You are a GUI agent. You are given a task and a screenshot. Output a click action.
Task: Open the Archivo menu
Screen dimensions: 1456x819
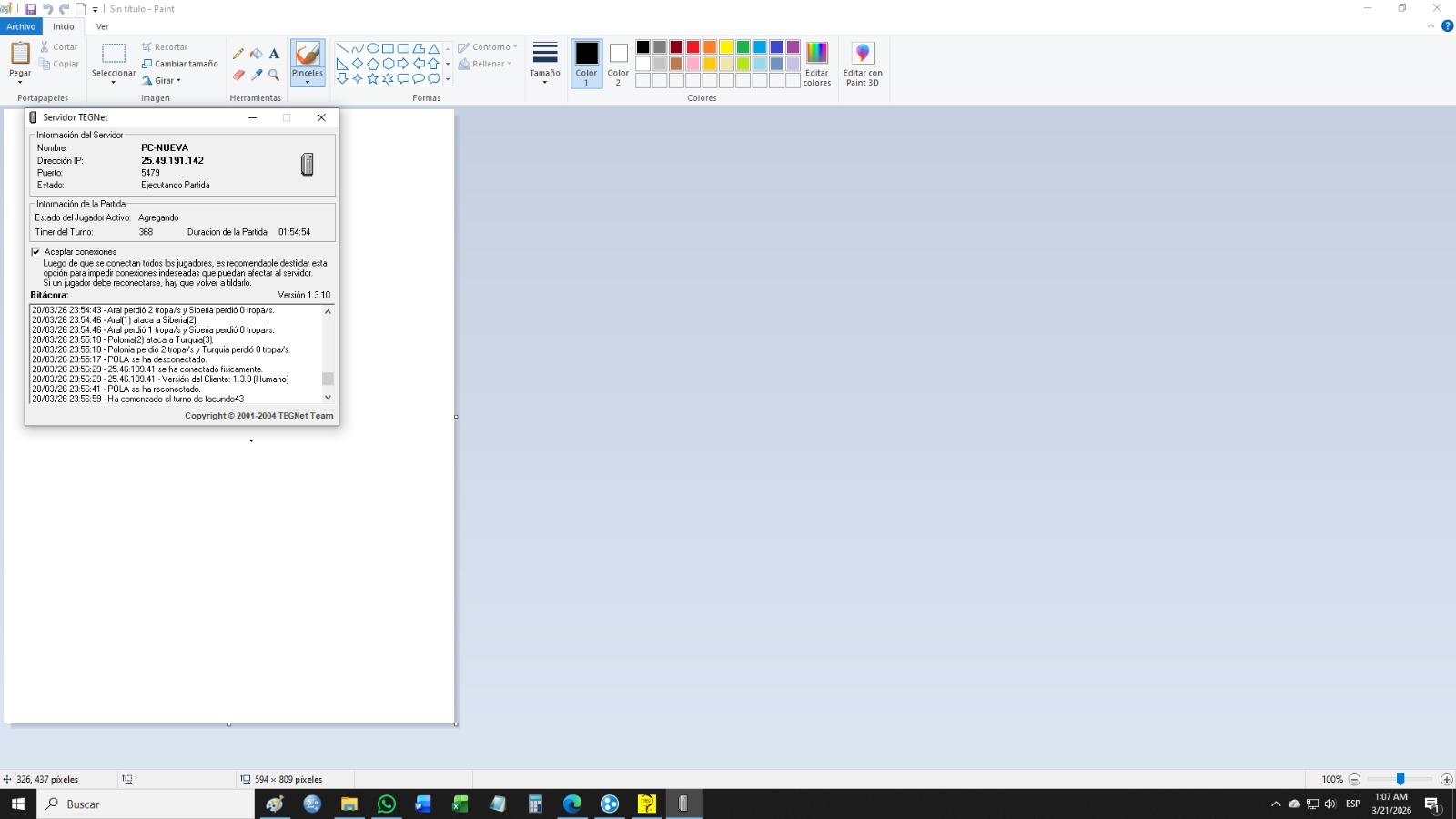tap(21, 26)
